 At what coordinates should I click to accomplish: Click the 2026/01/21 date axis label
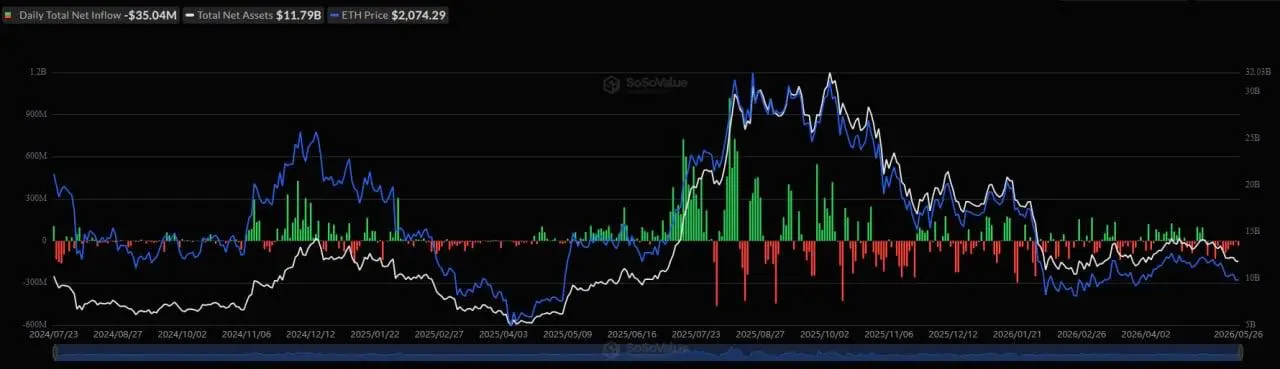pyautogui.click(x=1017, y=336)
